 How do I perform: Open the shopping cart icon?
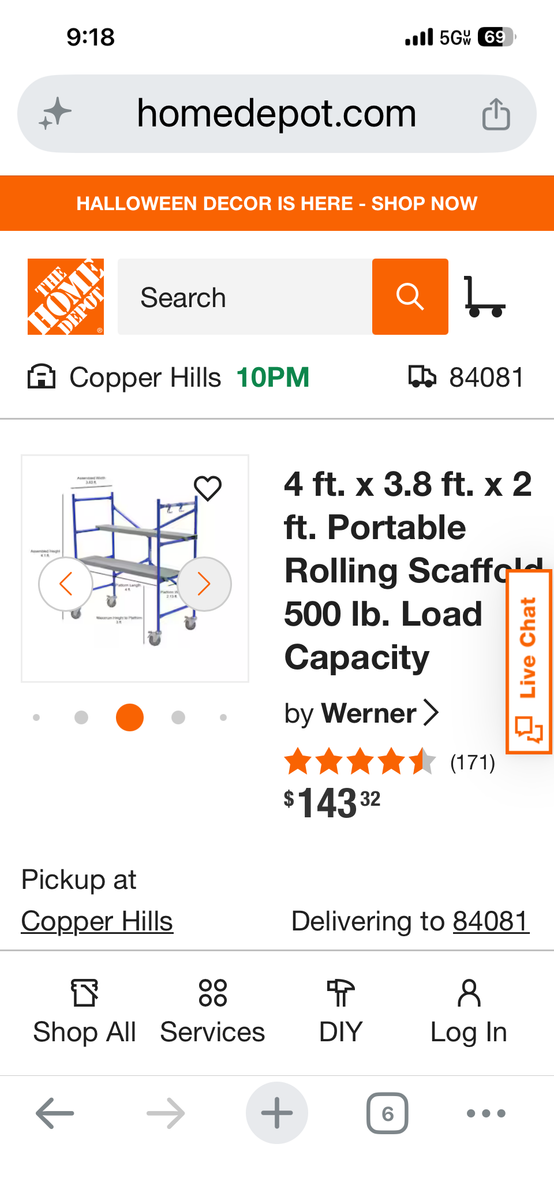485,297
